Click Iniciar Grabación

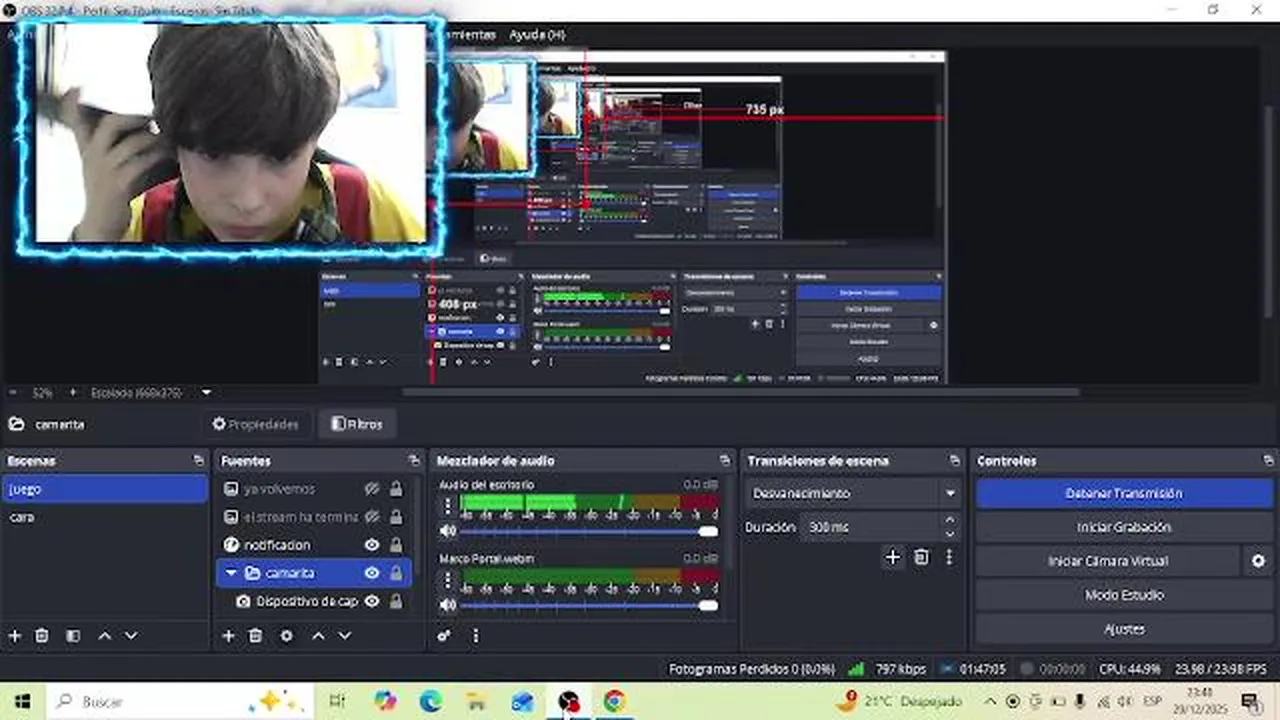click(1124, 527)
